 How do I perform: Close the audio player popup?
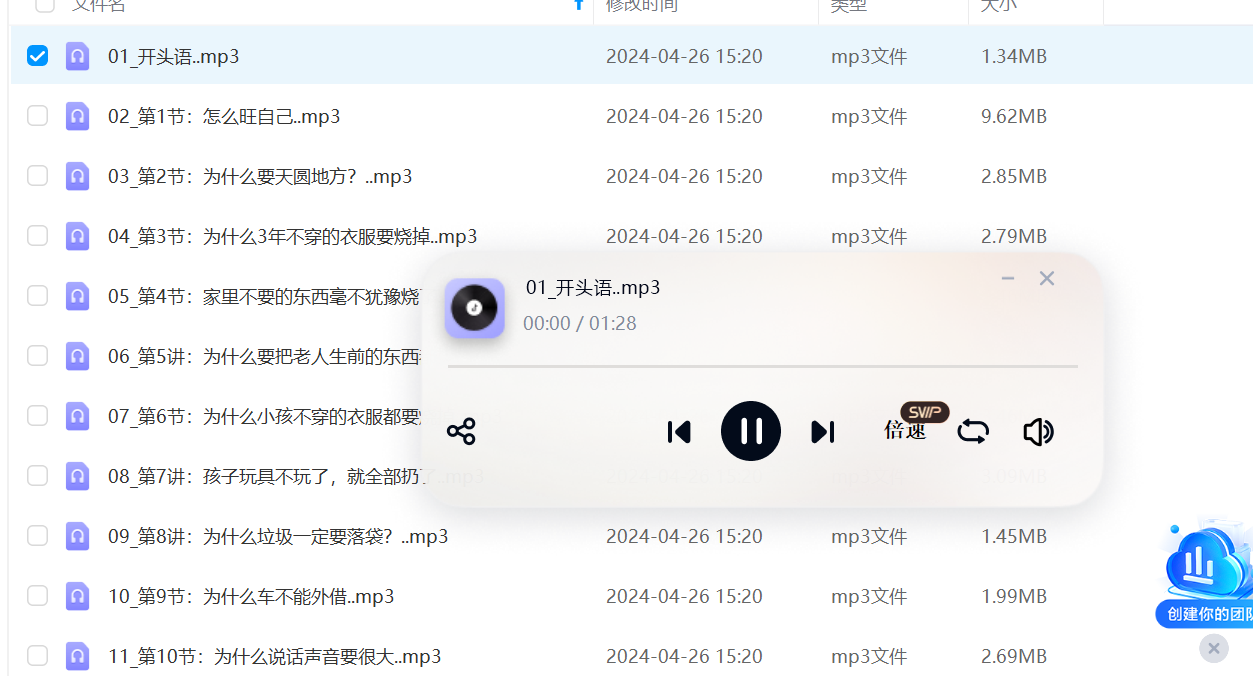click(x=1047, y=279)
